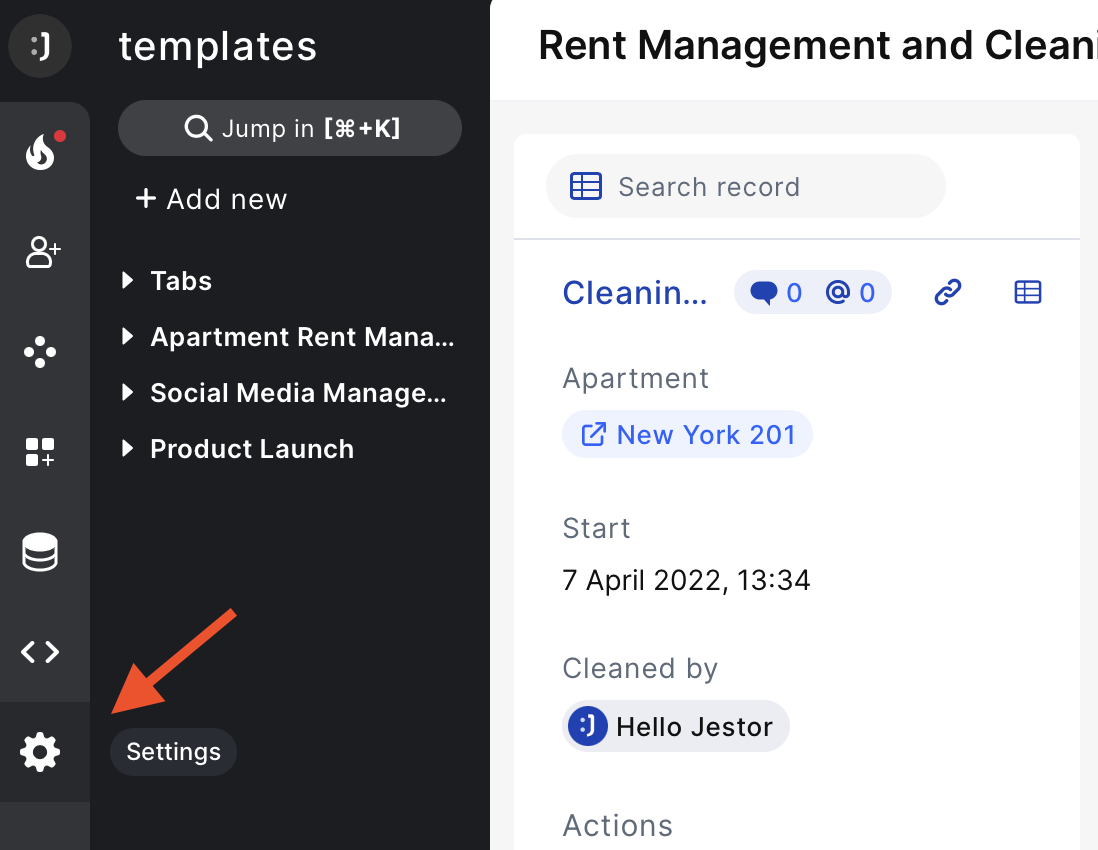Click the Start field label

597,528
